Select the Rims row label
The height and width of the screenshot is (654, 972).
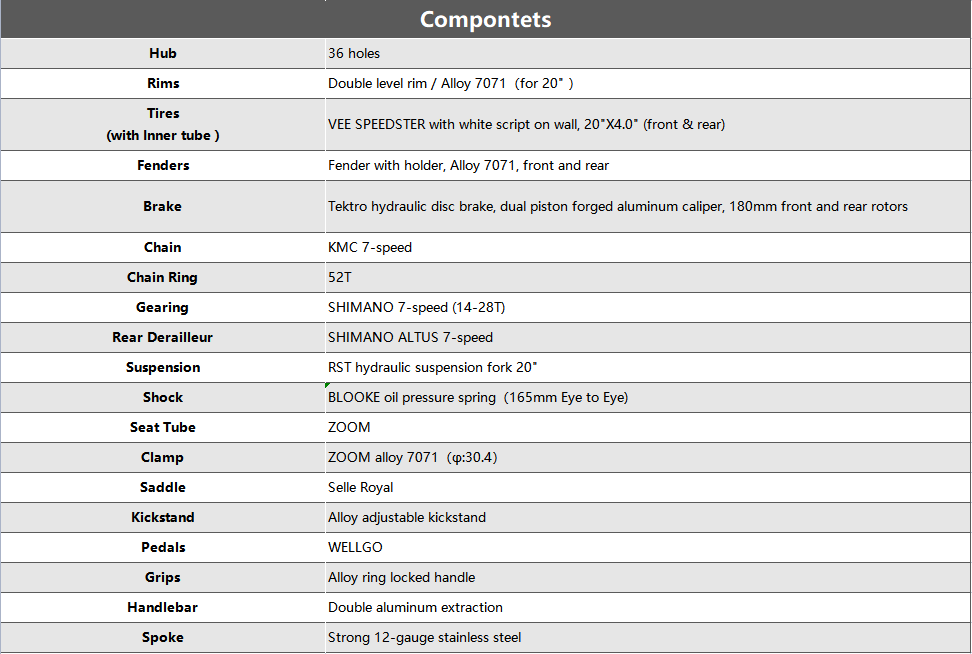(x=162, y=83)
